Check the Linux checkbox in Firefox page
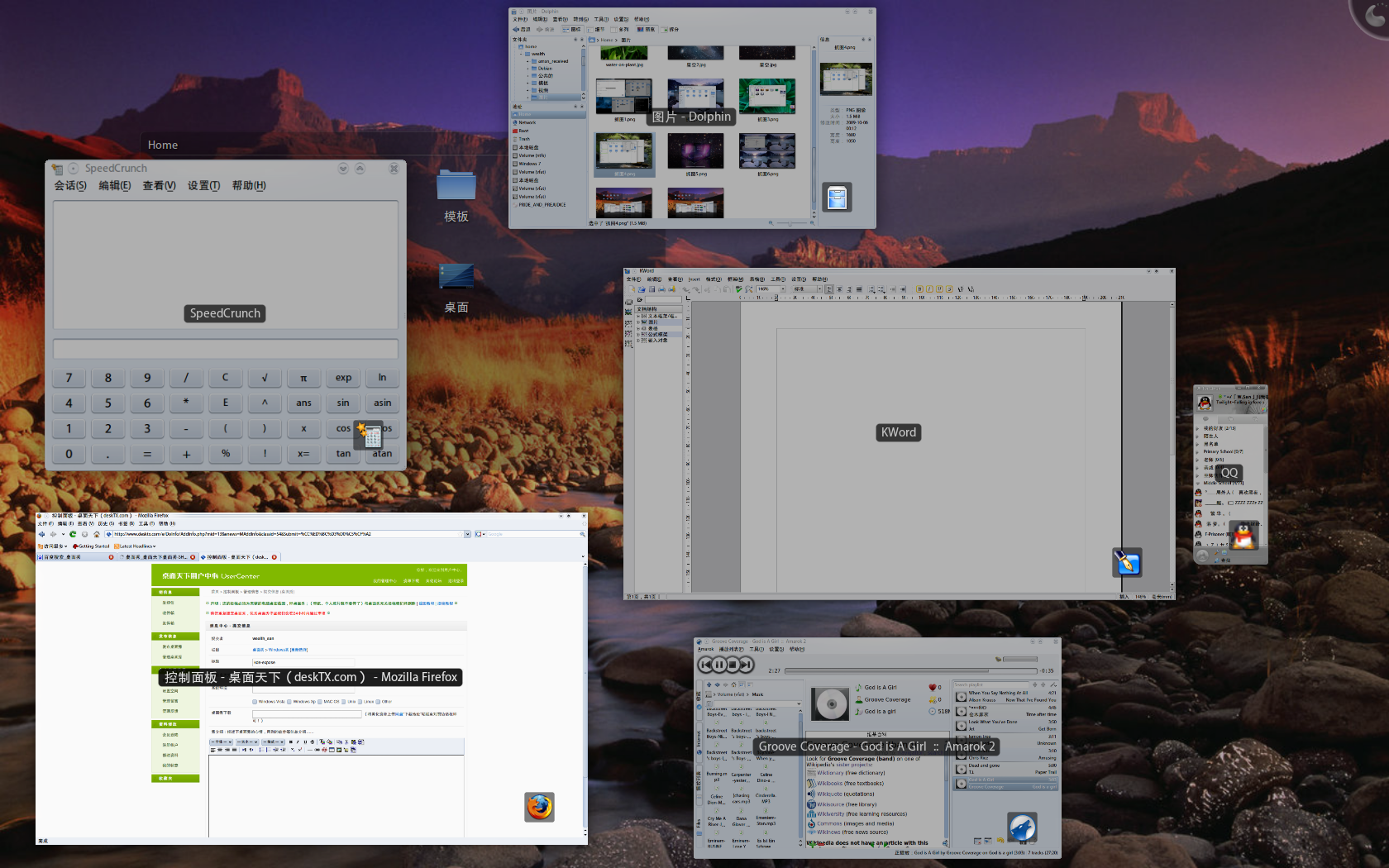The image size is (1389, 868). [x=360, y=702]
